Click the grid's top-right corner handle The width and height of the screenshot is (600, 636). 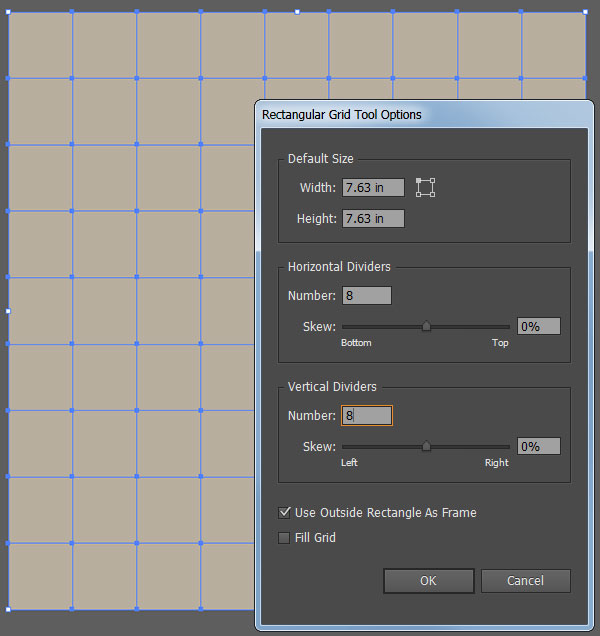[585, 12]
